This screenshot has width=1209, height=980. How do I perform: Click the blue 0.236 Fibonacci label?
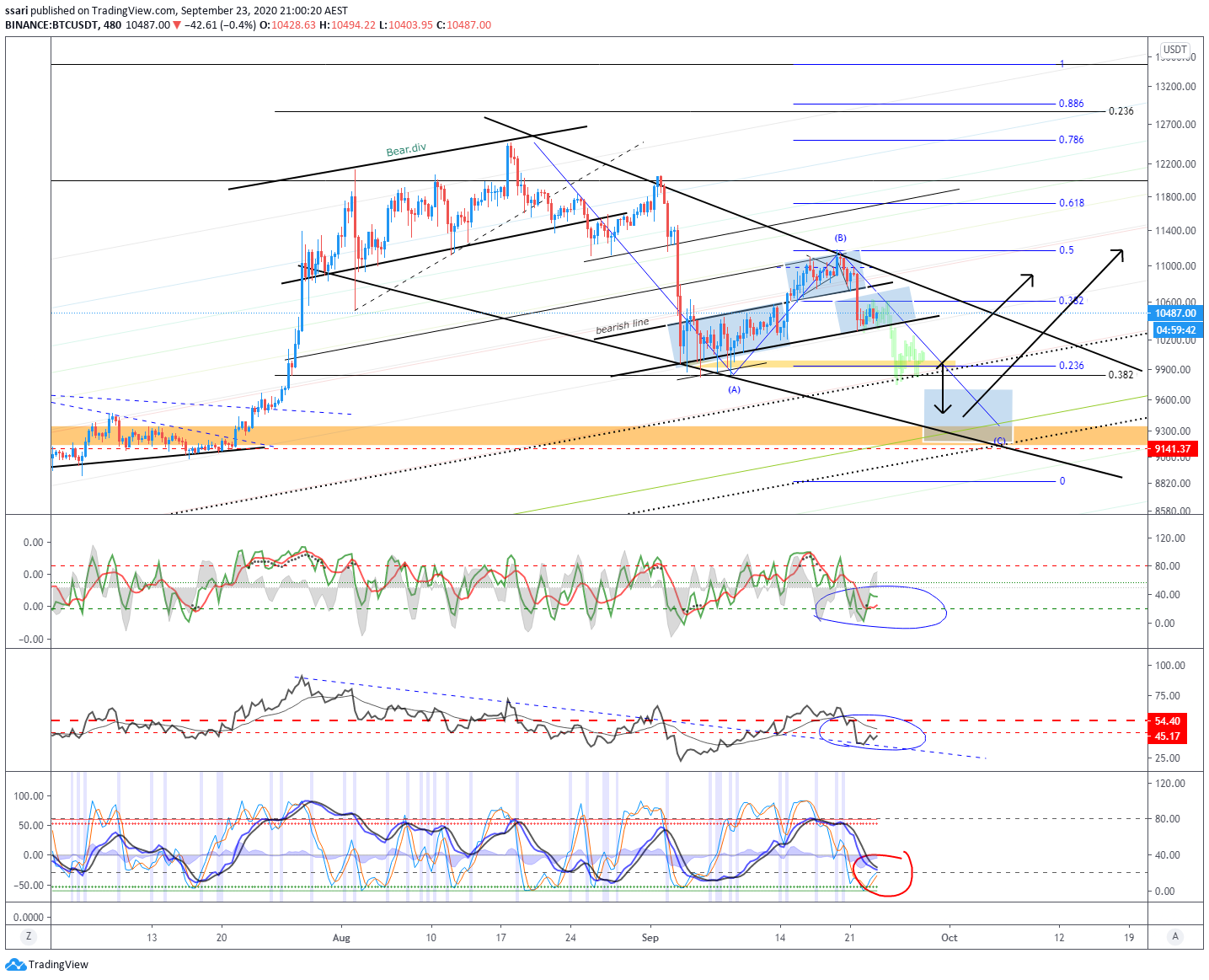tap(1071, 366)
